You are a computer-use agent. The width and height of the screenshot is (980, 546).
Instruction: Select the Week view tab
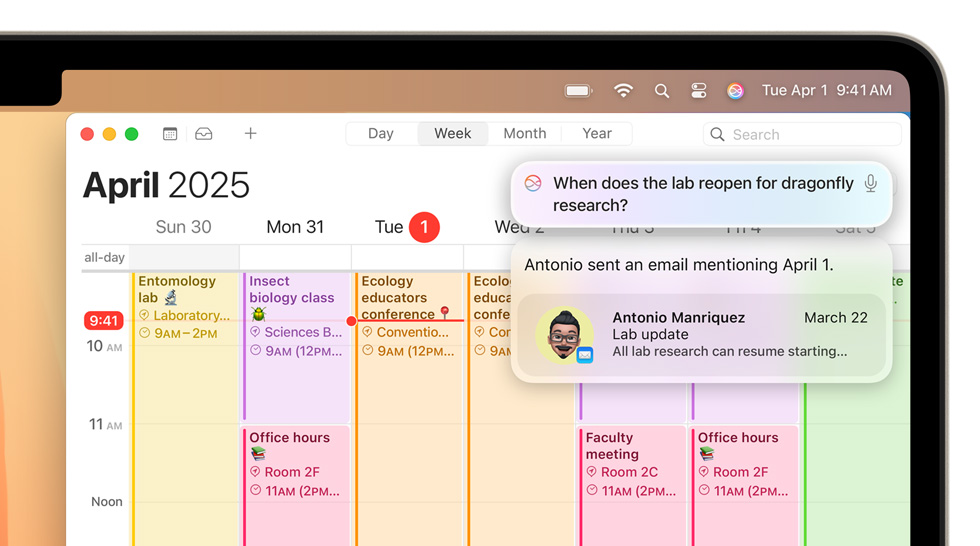(x=452, y=134)
